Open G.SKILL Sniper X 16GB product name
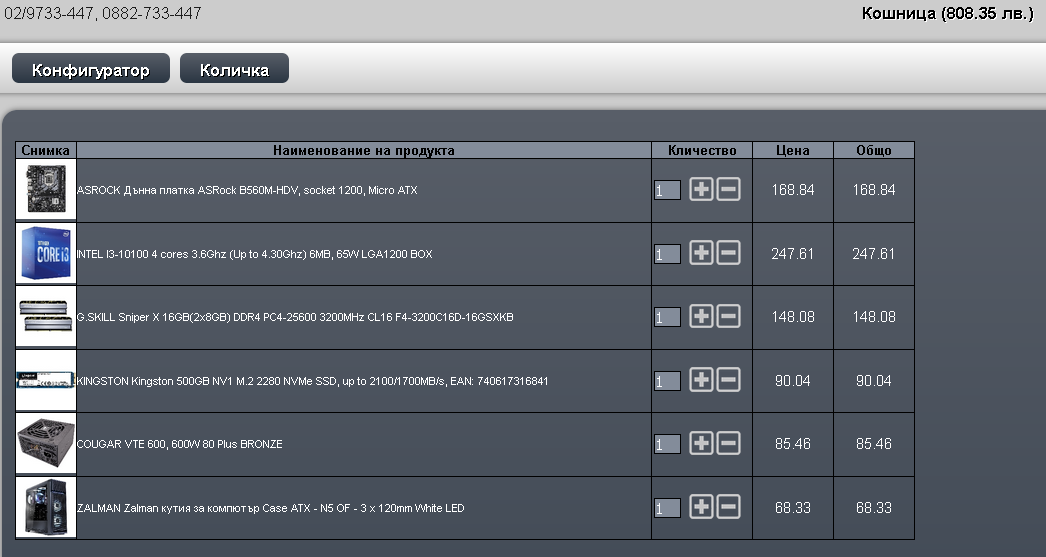 [295, 317]
